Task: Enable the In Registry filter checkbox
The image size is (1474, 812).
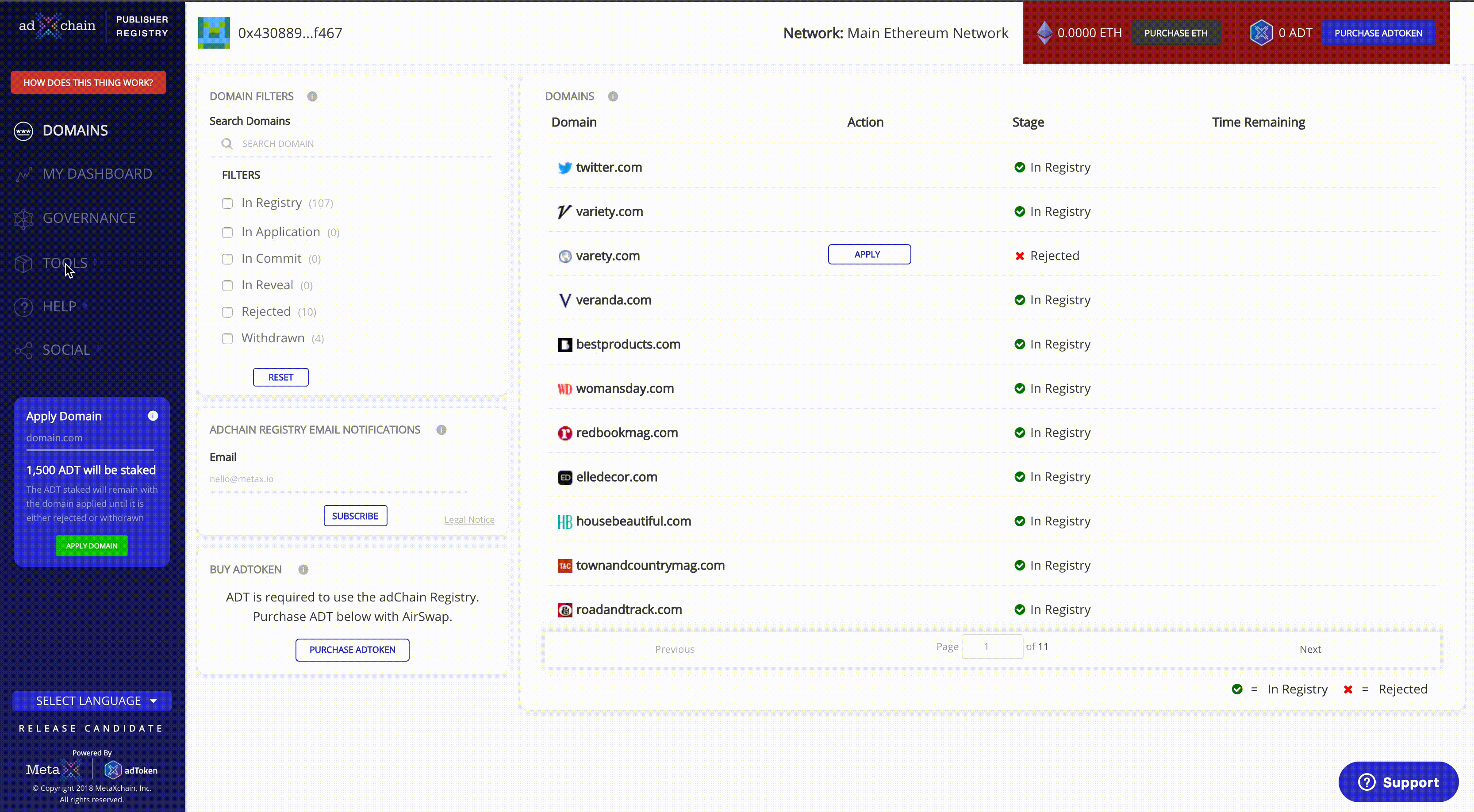Action: point(227,203)
